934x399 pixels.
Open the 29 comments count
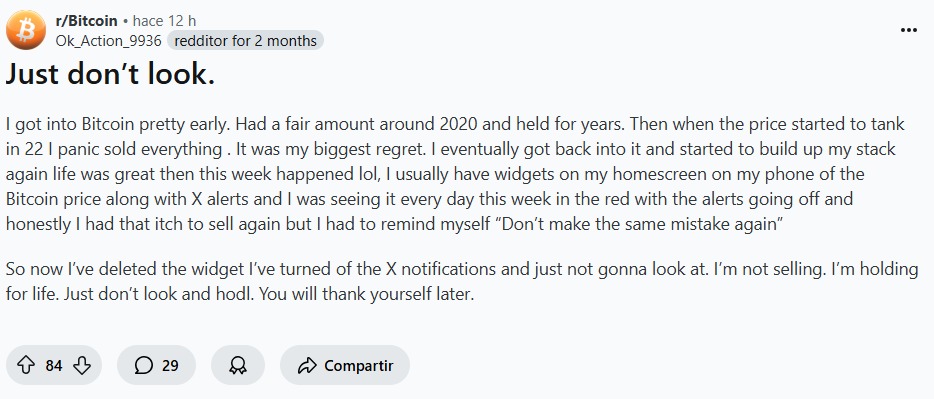[x=170, y=366]
